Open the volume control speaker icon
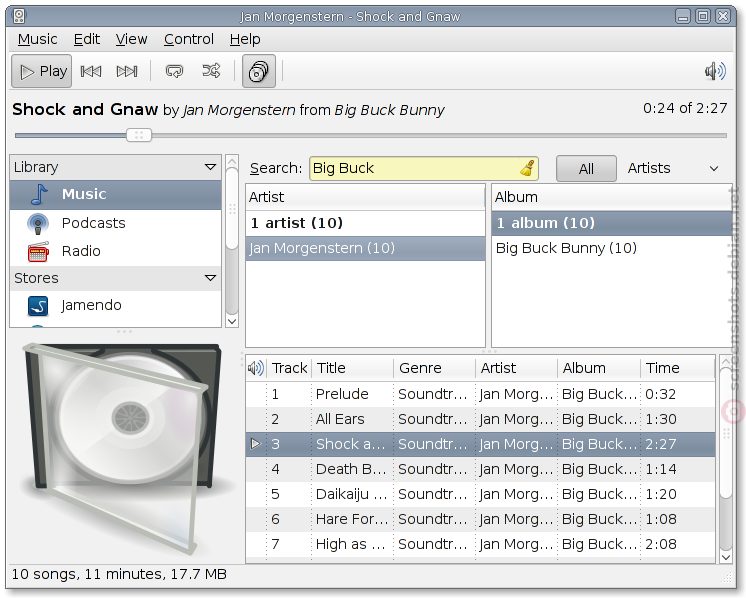 715,71
